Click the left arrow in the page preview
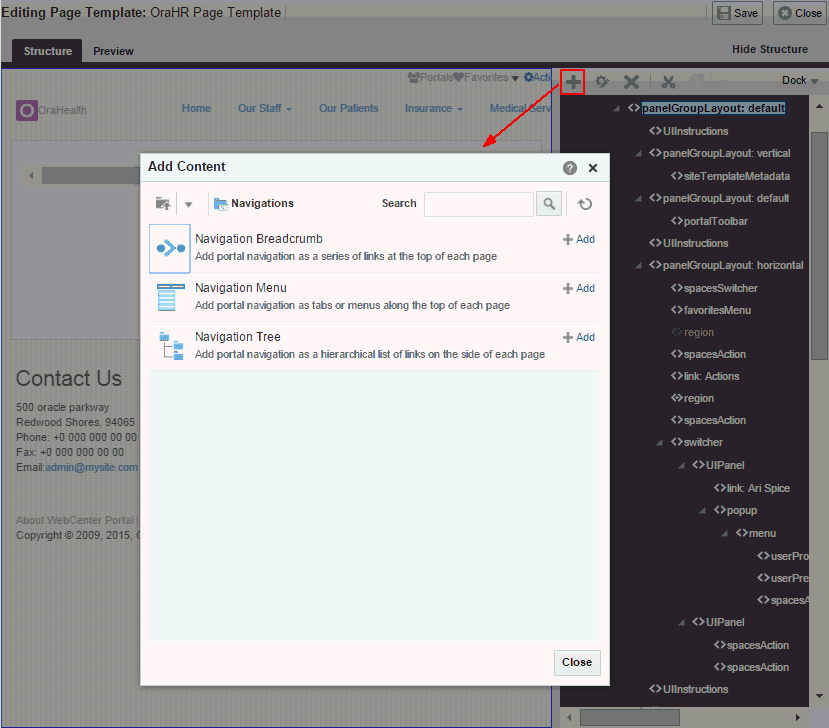Image resolution: width=829 pixels, height=728 pixels. (x=31, y=176)
